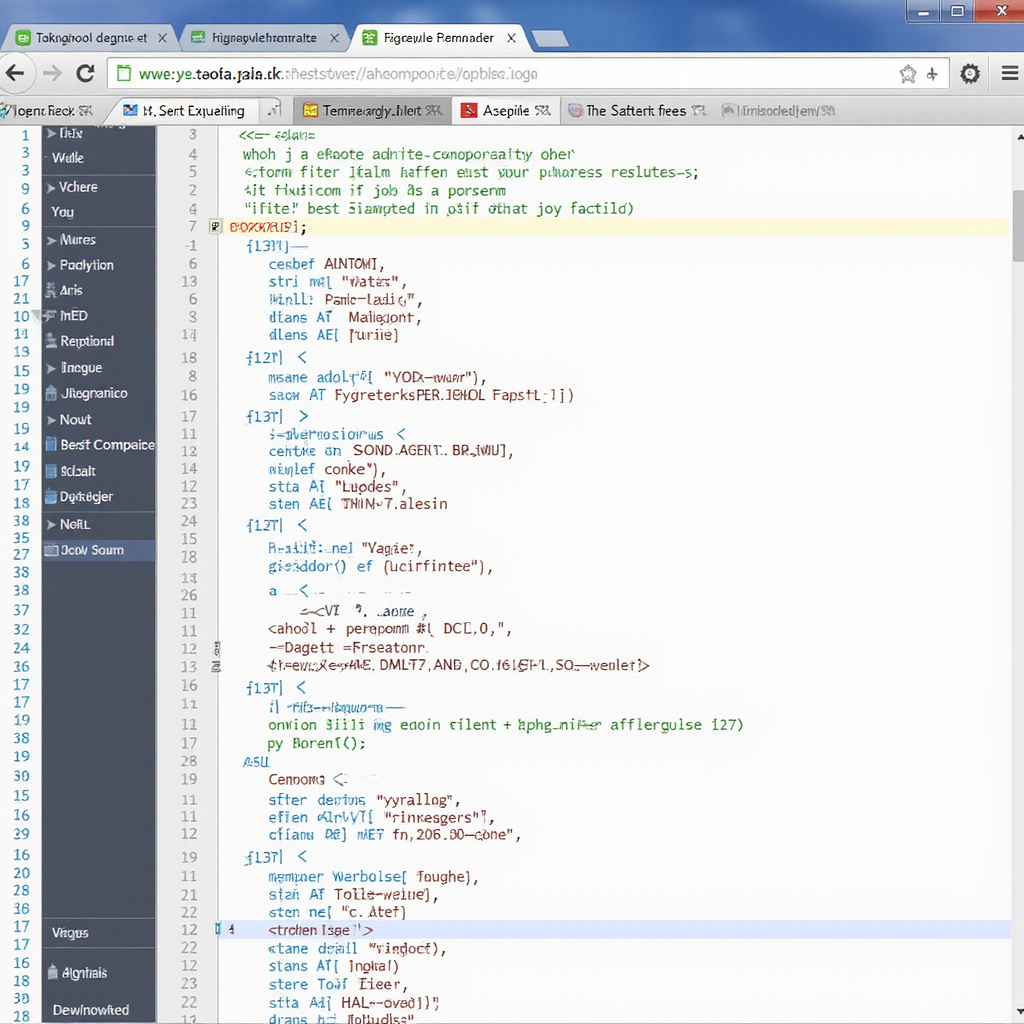Click the browser back arrow
Screen dimensions: 1024x1024
pos(16,73)
